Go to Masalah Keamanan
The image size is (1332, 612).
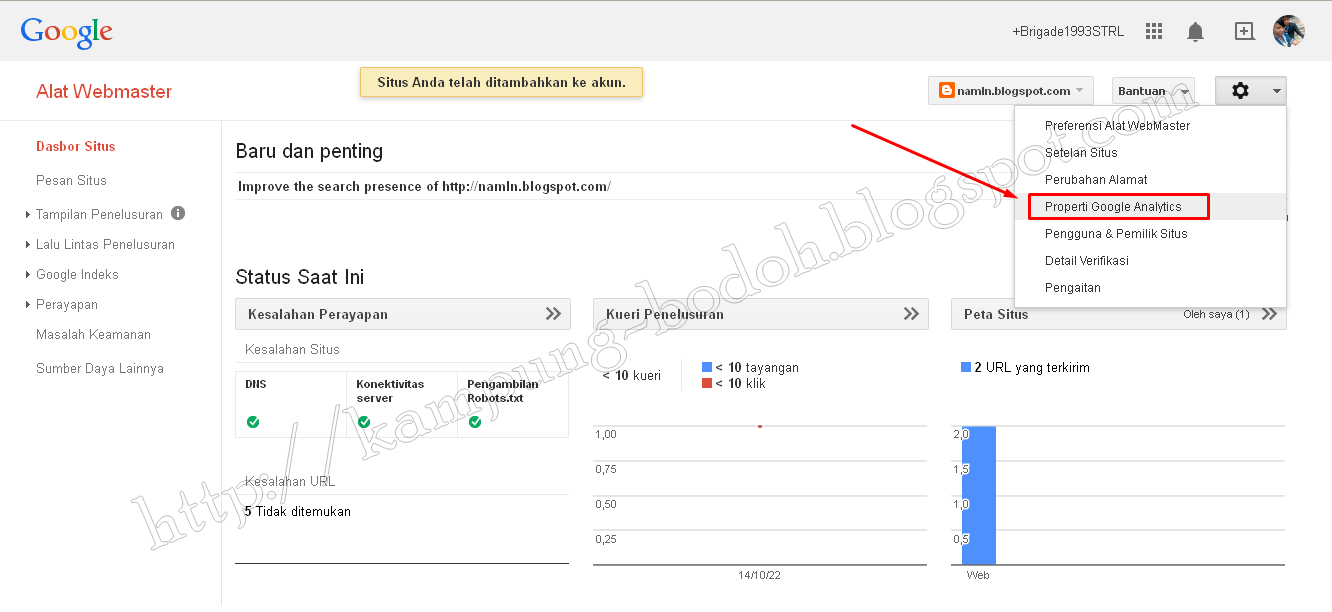[x=93, y=334]
